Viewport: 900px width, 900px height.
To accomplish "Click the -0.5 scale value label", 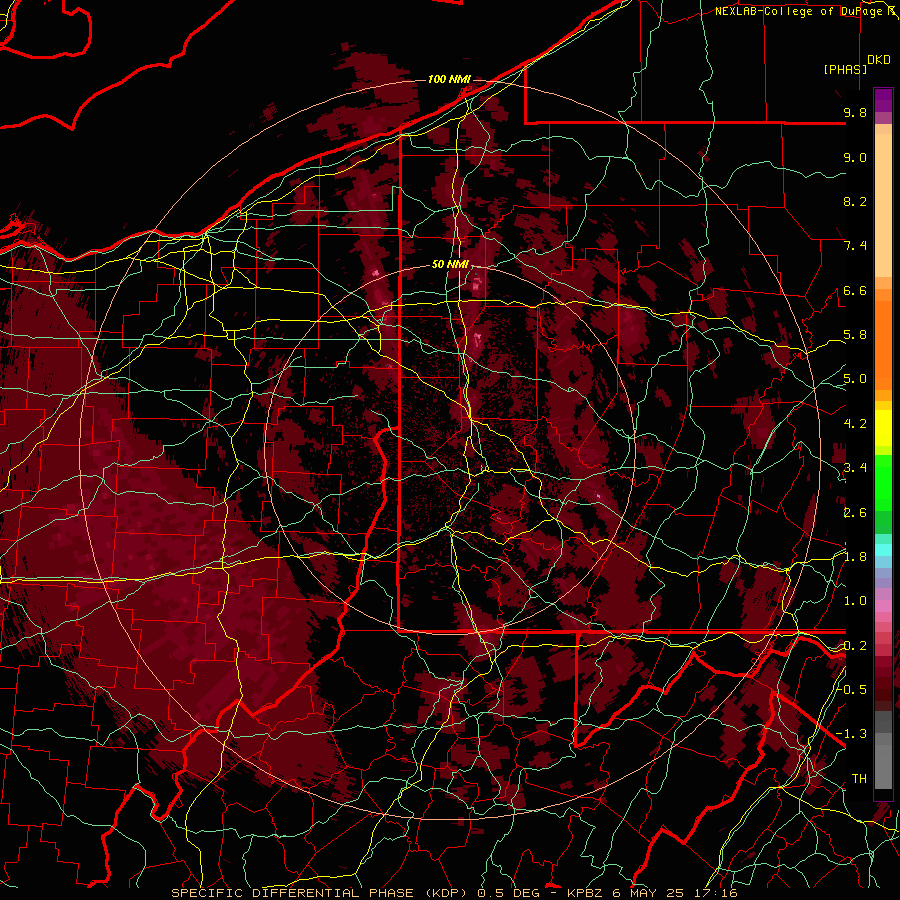I will [x=852, y=689].
